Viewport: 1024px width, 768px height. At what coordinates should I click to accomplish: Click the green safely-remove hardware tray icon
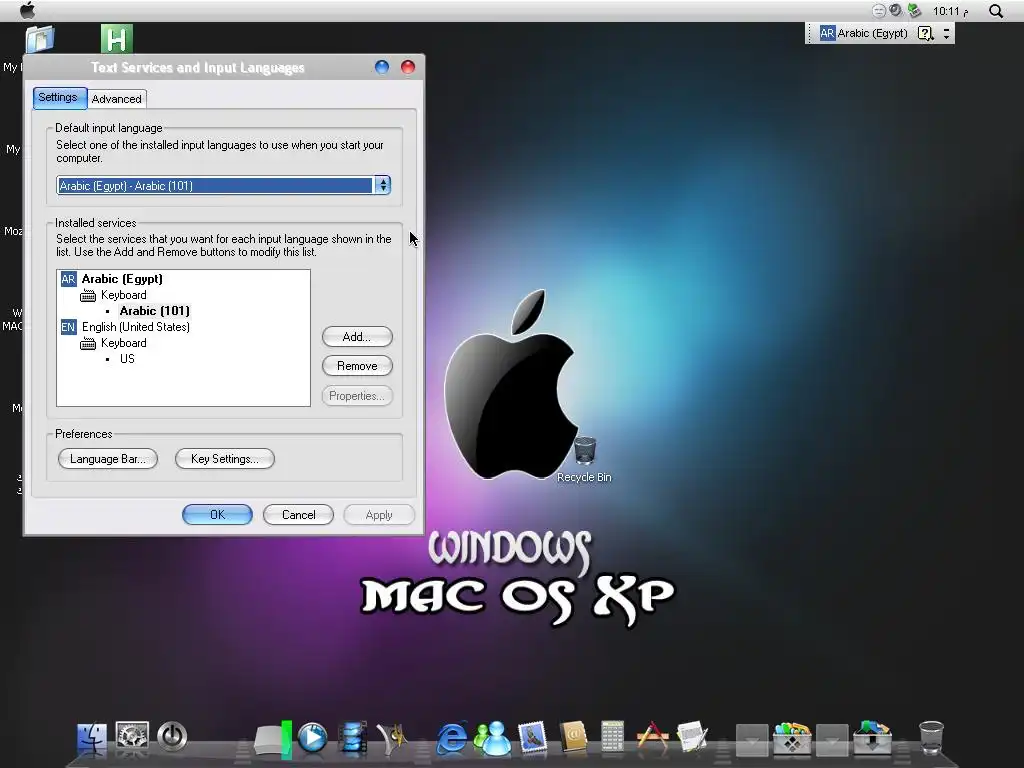coord(914,10)
